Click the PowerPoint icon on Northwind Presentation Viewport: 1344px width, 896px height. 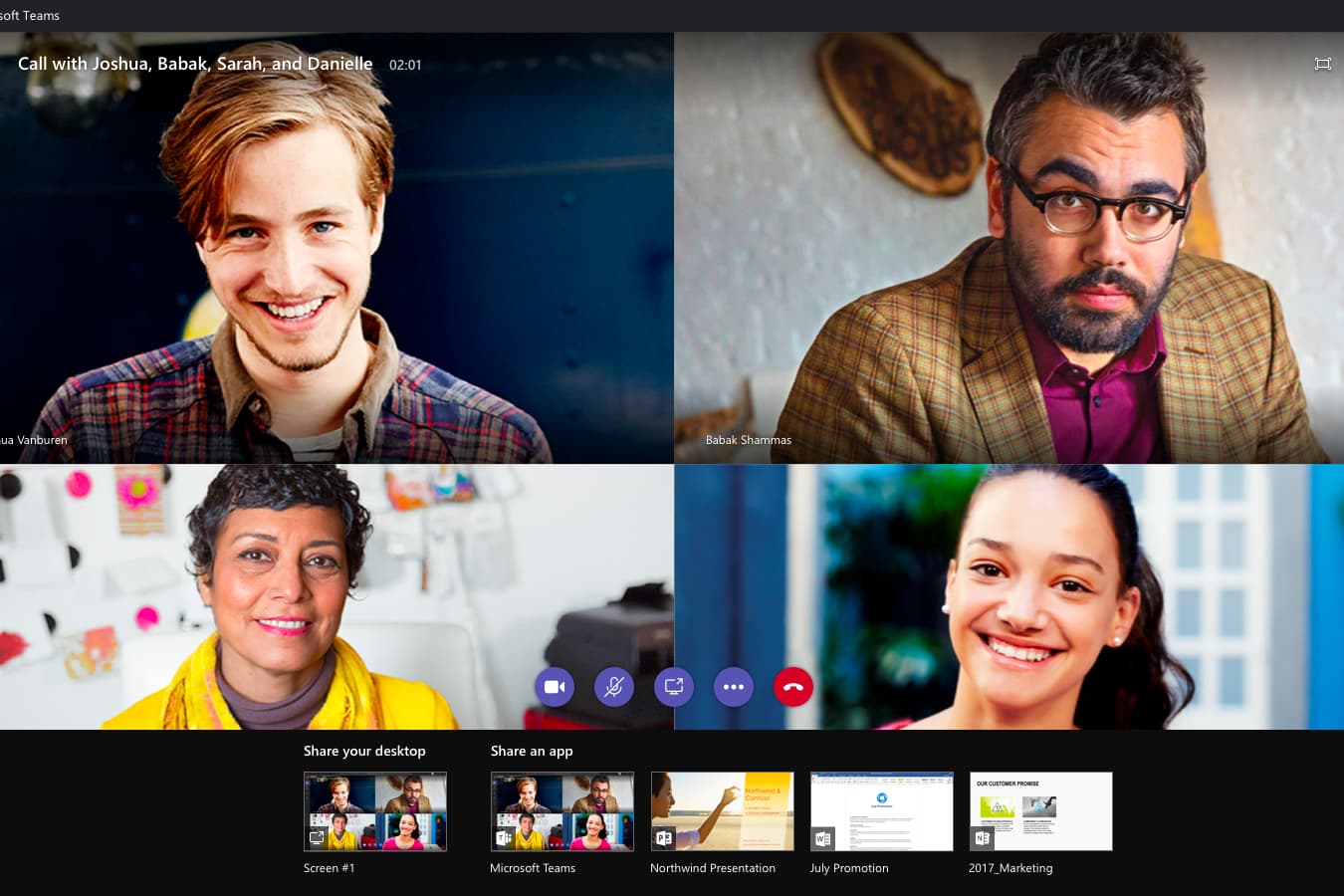pos(664,838)
